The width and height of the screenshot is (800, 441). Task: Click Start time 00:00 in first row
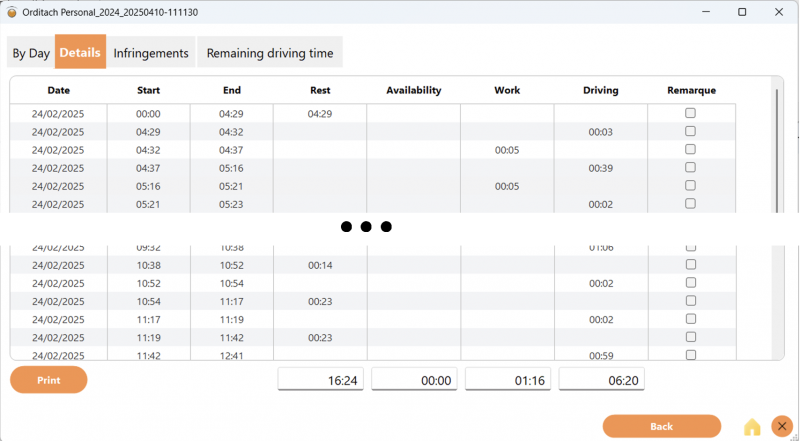pyautogui.click(x=148, y=114)
